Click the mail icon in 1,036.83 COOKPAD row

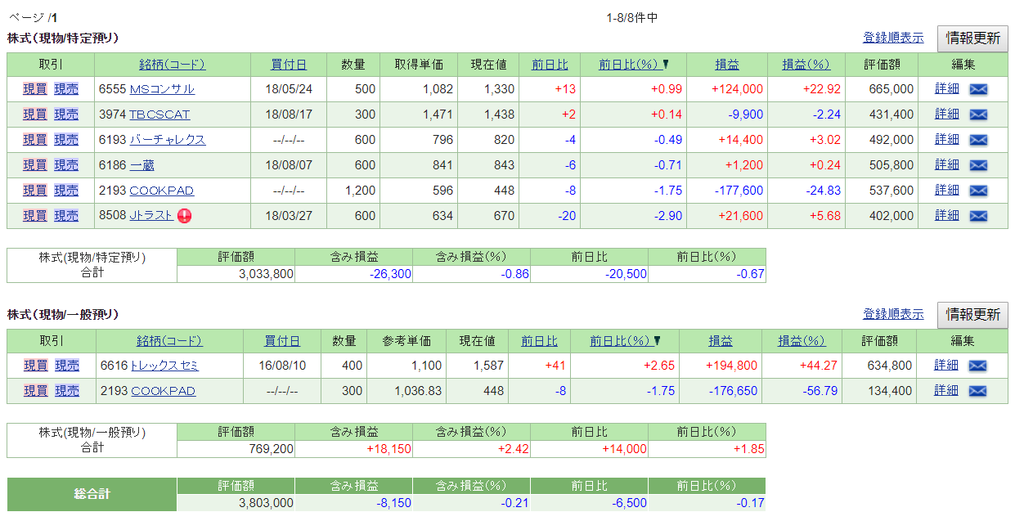977,392
